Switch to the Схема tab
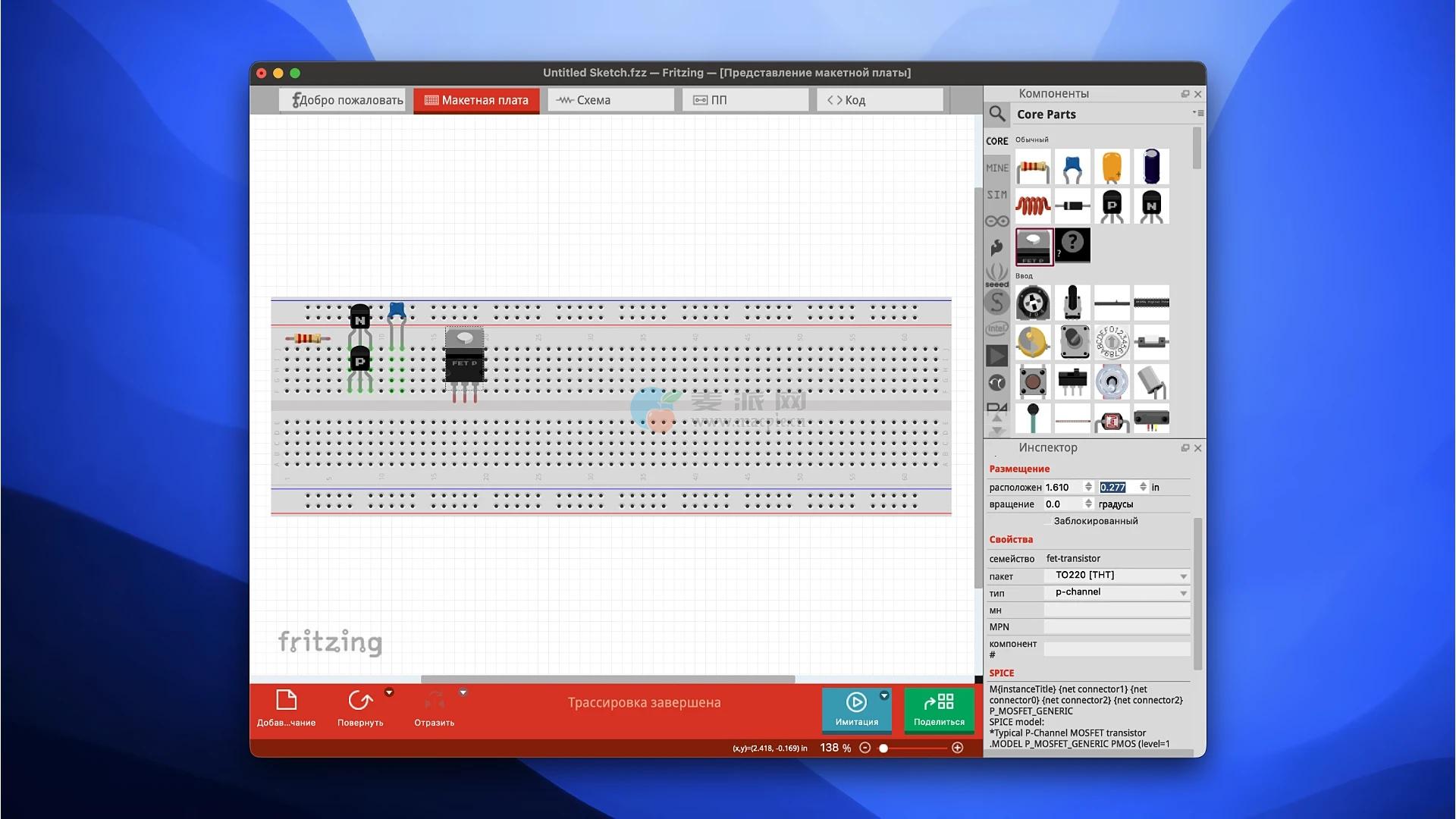 click(x=610, y=100)
